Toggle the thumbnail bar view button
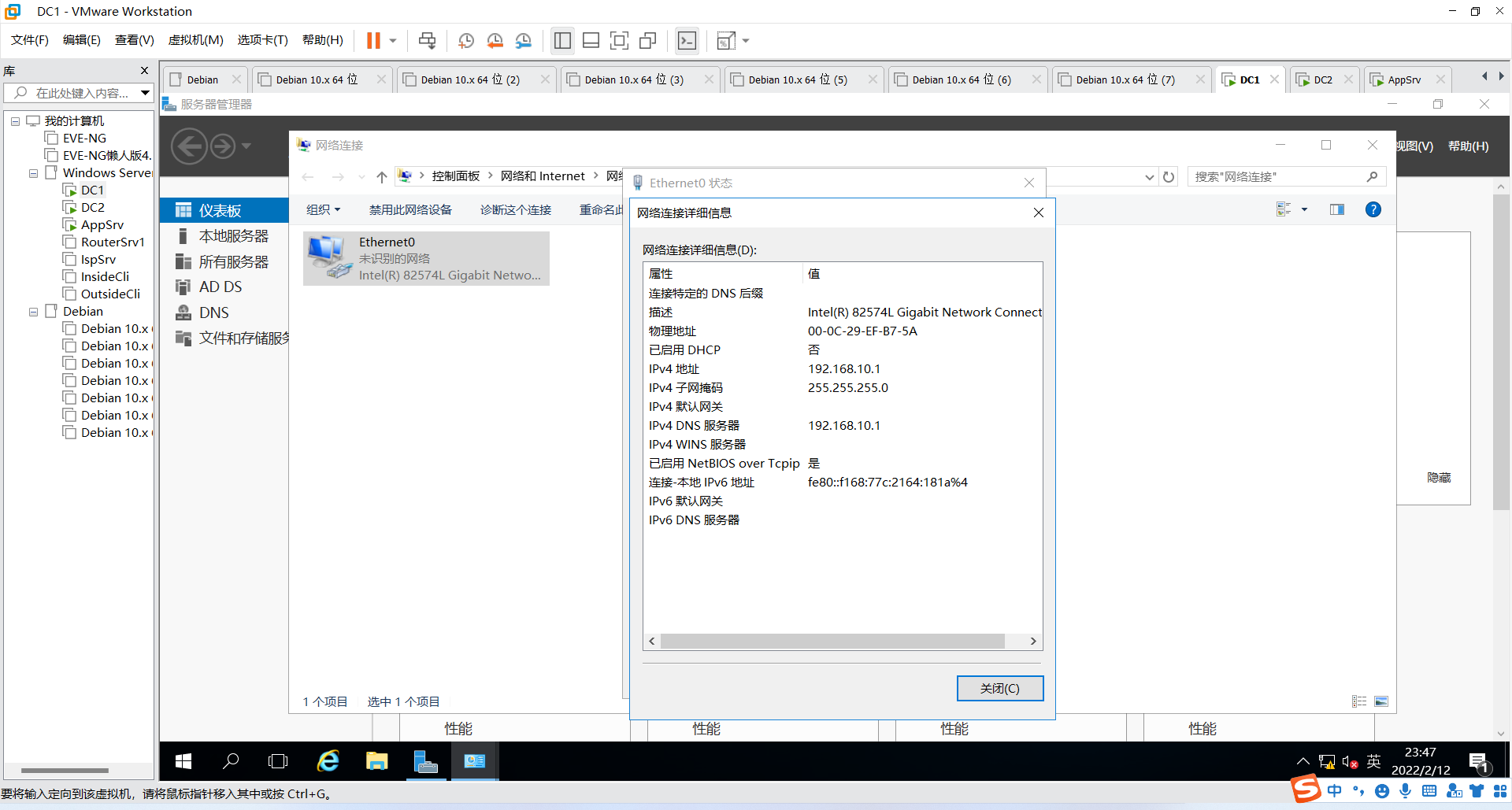This screenshot has height=810, width=1512. [x=591, y=40]
